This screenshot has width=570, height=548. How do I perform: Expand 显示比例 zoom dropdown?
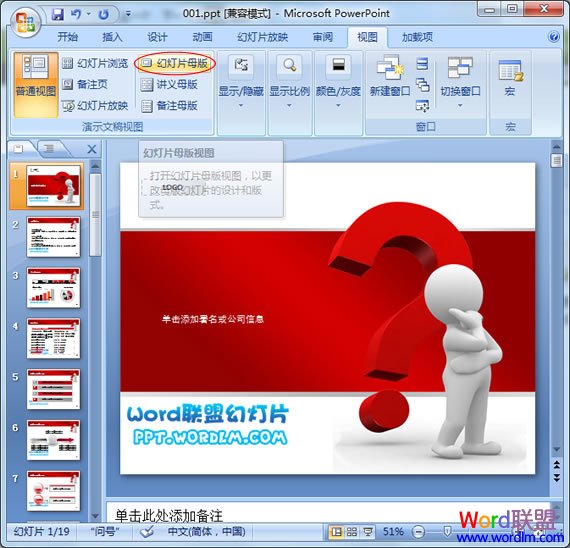pos(289,82)
